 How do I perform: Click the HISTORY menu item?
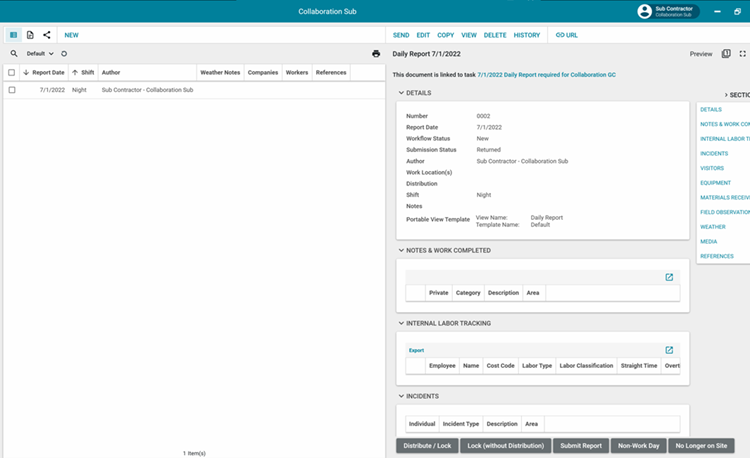[x=526, y=35]
